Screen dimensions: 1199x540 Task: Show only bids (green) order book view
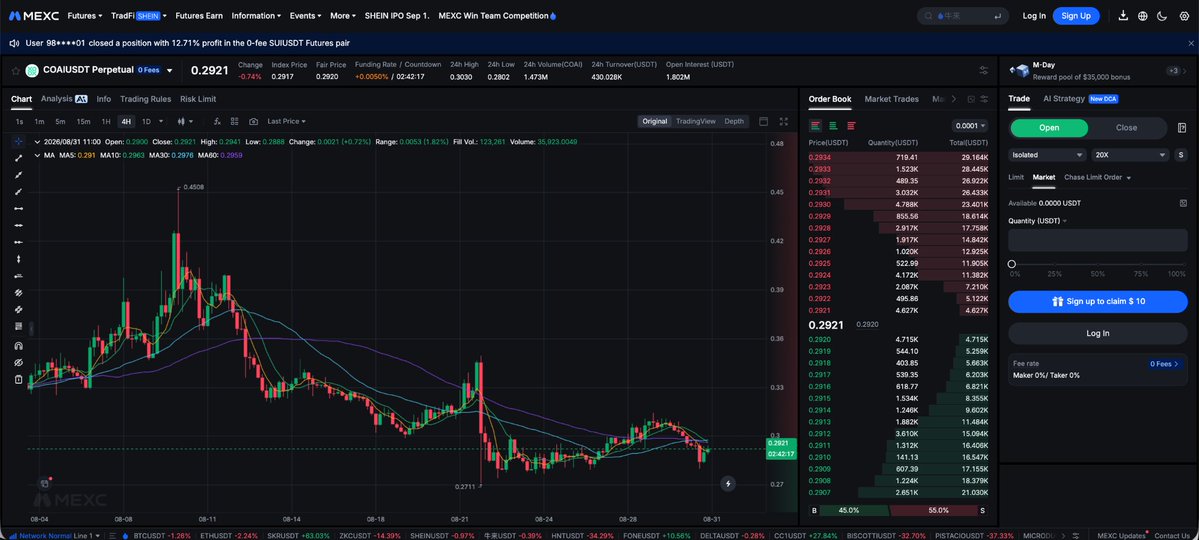[x=833, y=125]
